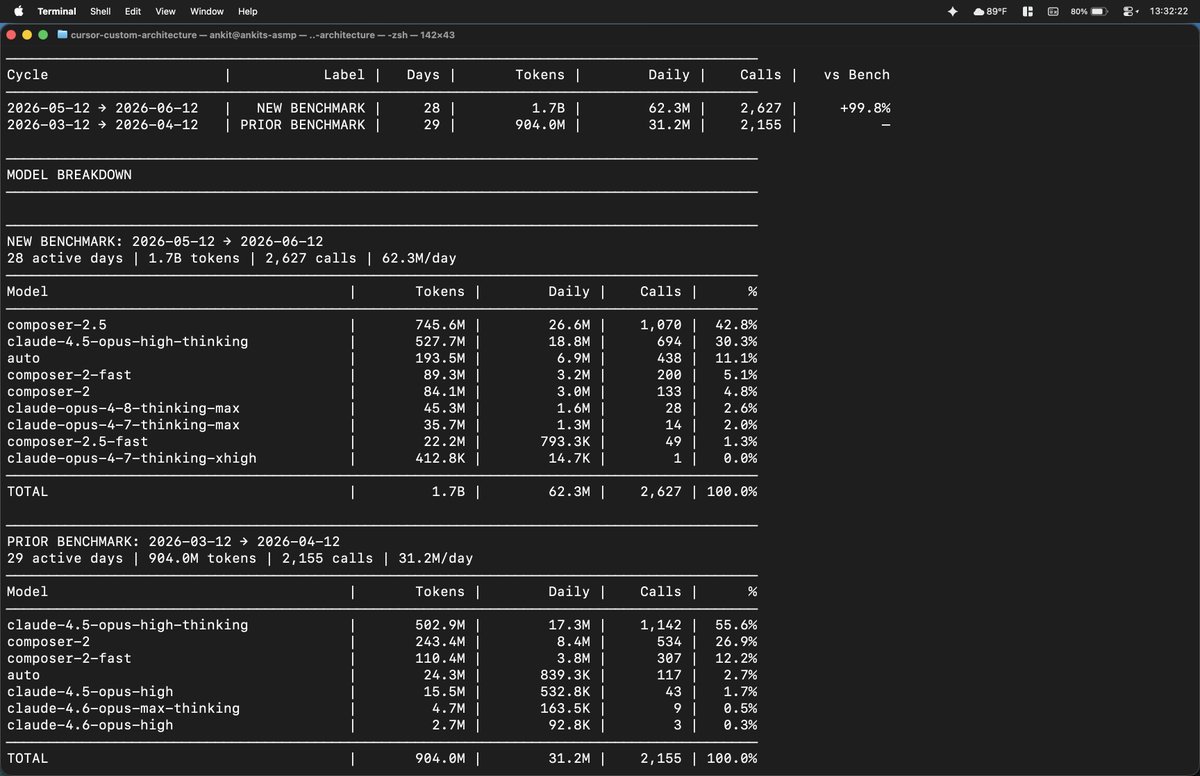This screenshot has height=776, width=1200.
Task: Click the 55.6% share value
Action: 736,625
